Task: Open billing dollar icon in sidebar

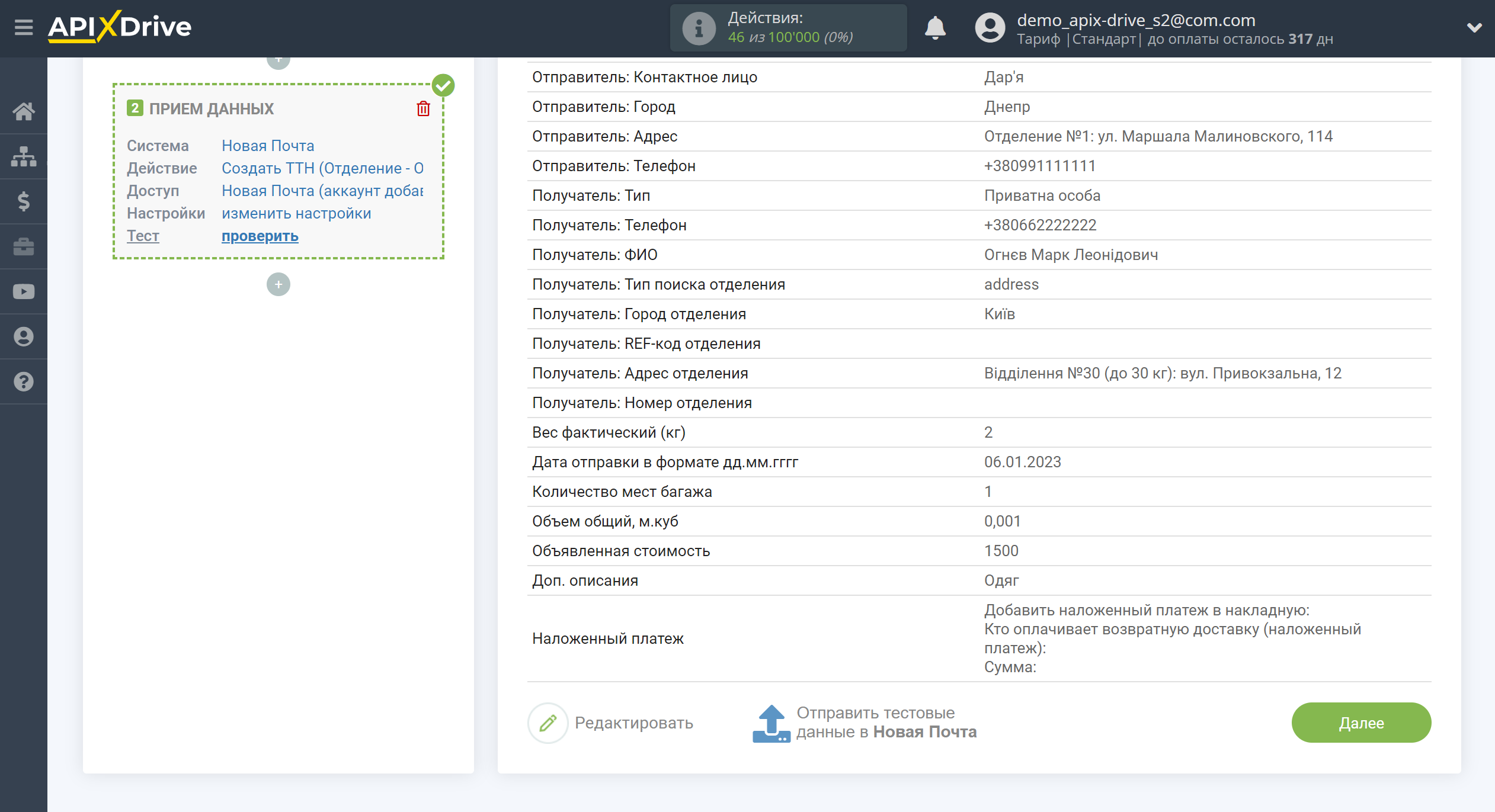Action: click(x=24, y=201)
